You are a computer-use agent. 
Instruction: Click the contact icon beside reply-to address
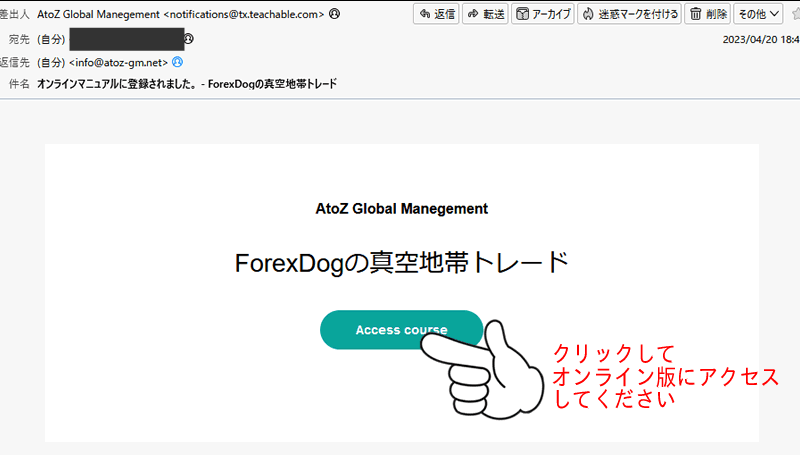click(x=177, y=62)
